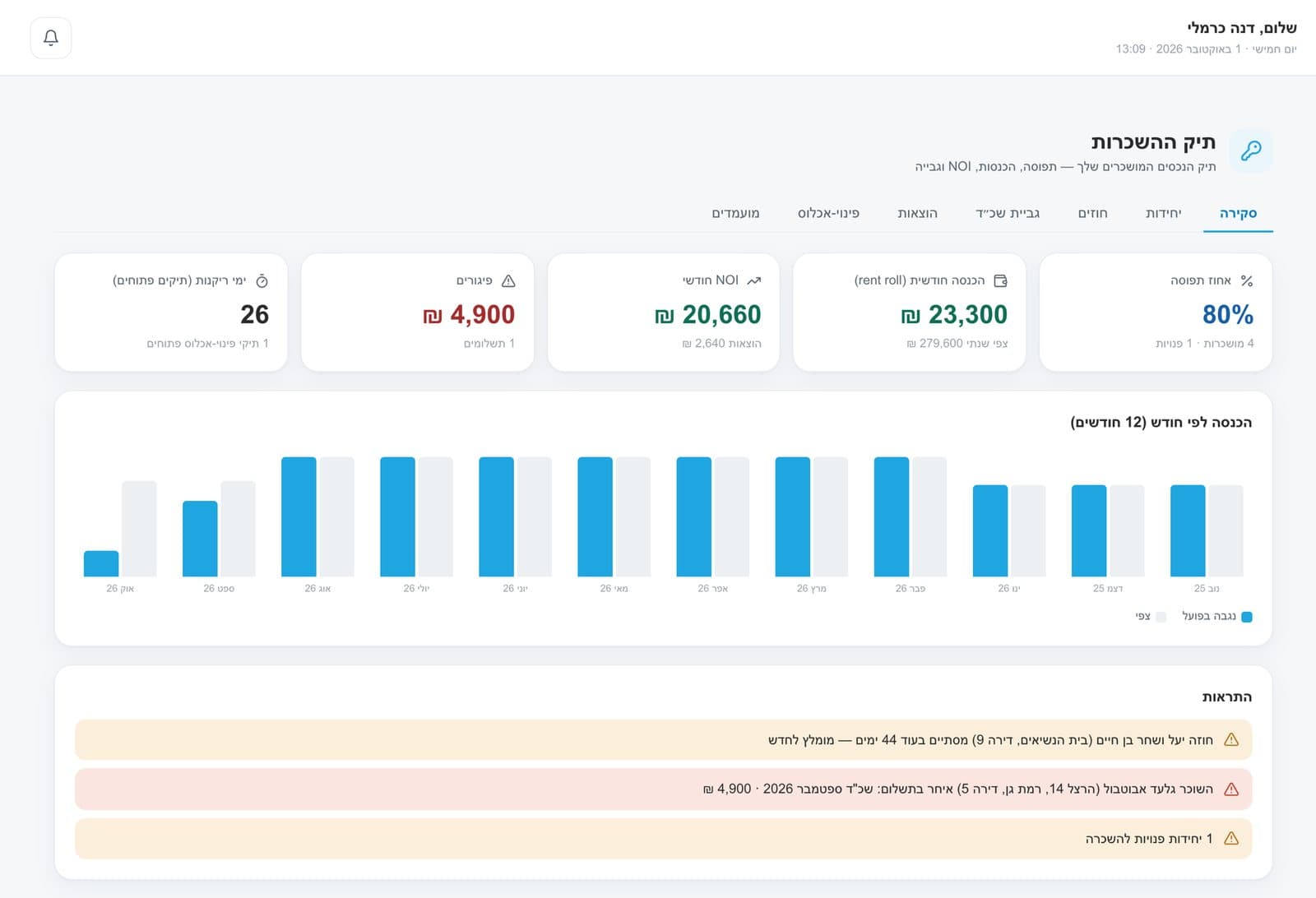This screenshot has width=1316, height=898.
Task: Go to the גביית שכ״ד tab
Action: tap(1008, 214)
